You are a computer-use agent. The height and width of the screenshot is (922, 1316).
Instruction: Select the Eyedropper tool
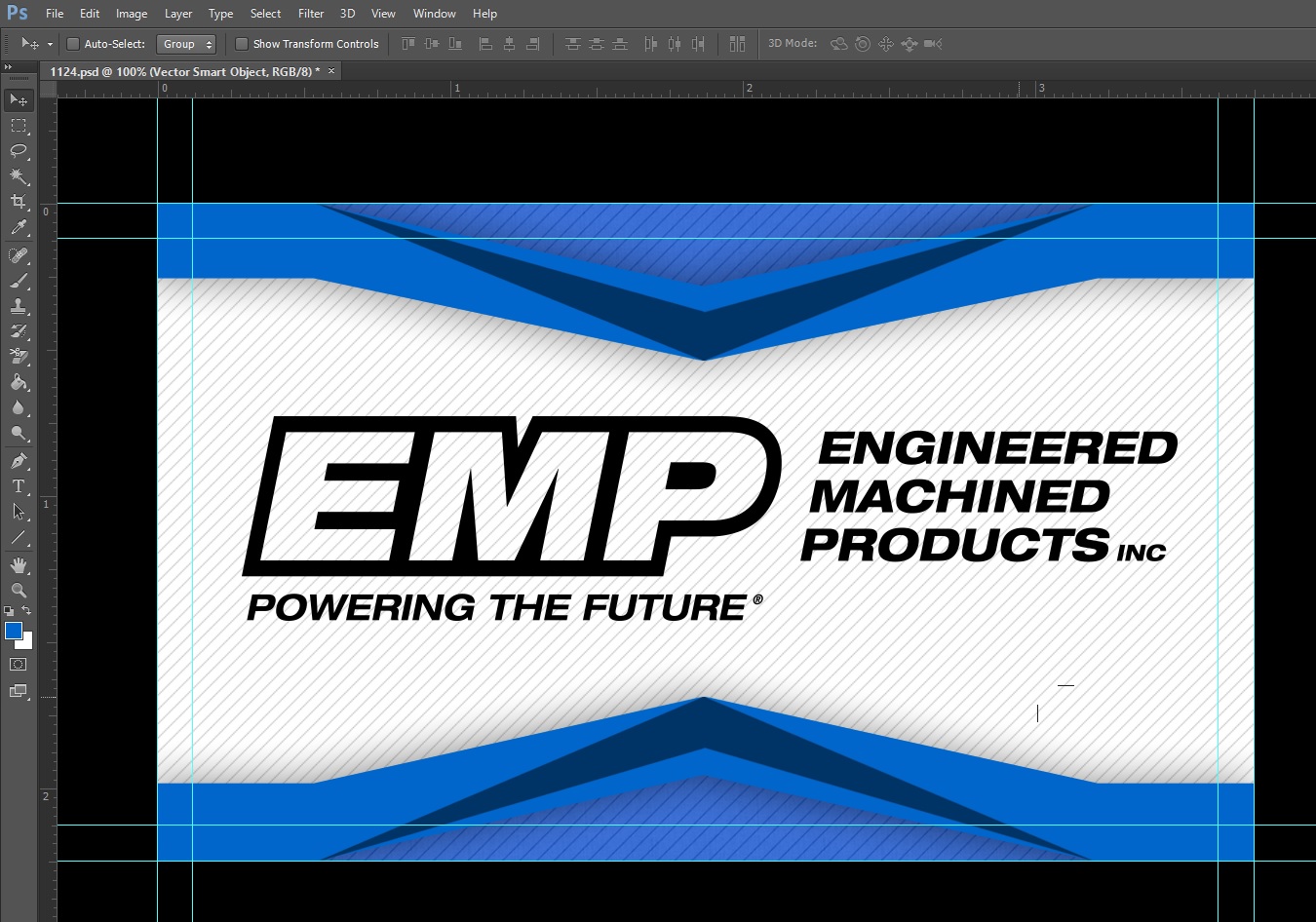(18, 227)
